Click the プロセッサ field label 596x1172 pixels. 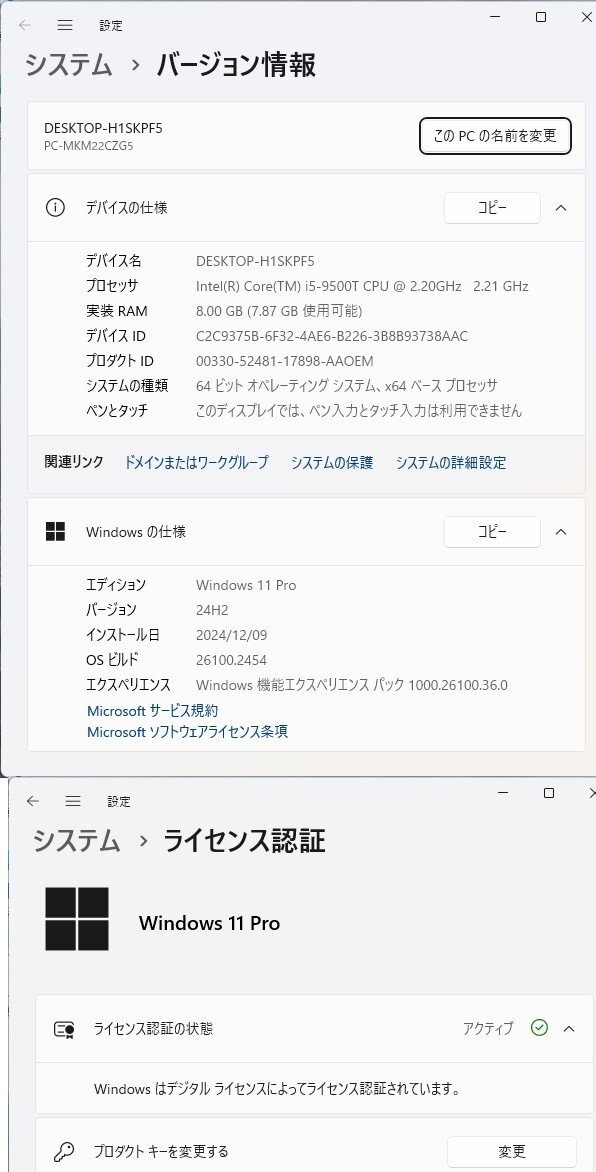[x=112, y=286]
